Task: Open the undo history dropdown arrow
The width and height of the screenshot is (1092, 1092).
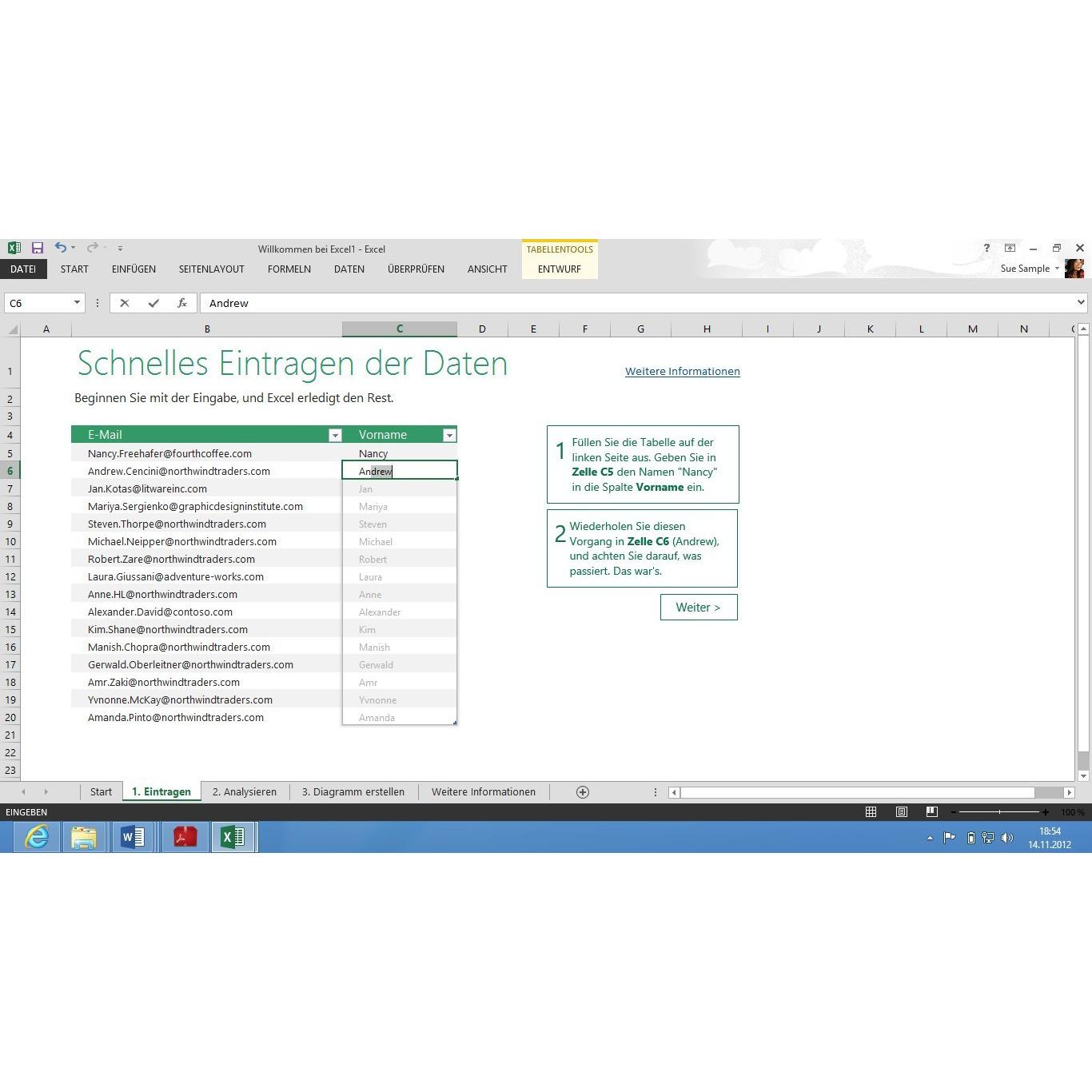Action: tap(73, 249)
